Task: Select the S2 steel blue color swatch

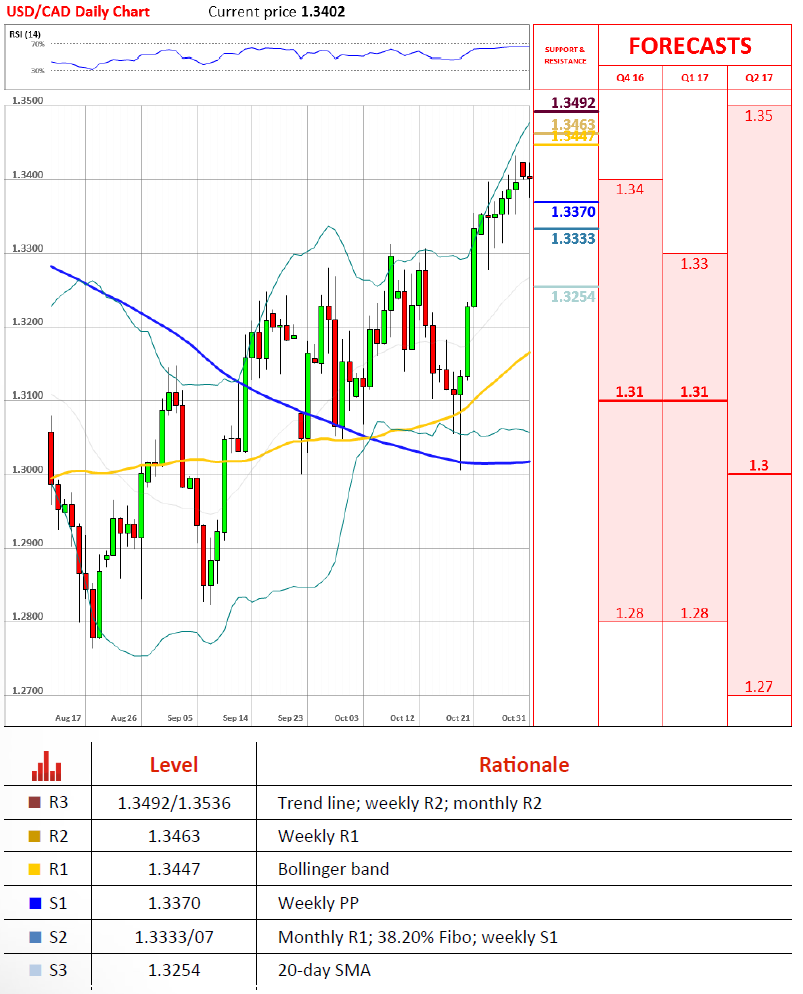Action: point(35,937)
